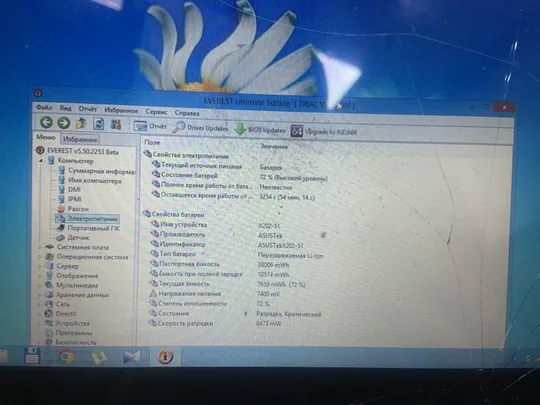The height and width of the screenshot is (405, 540).
Task: Open the Вид menu
Action: click(x=65, y=108)
